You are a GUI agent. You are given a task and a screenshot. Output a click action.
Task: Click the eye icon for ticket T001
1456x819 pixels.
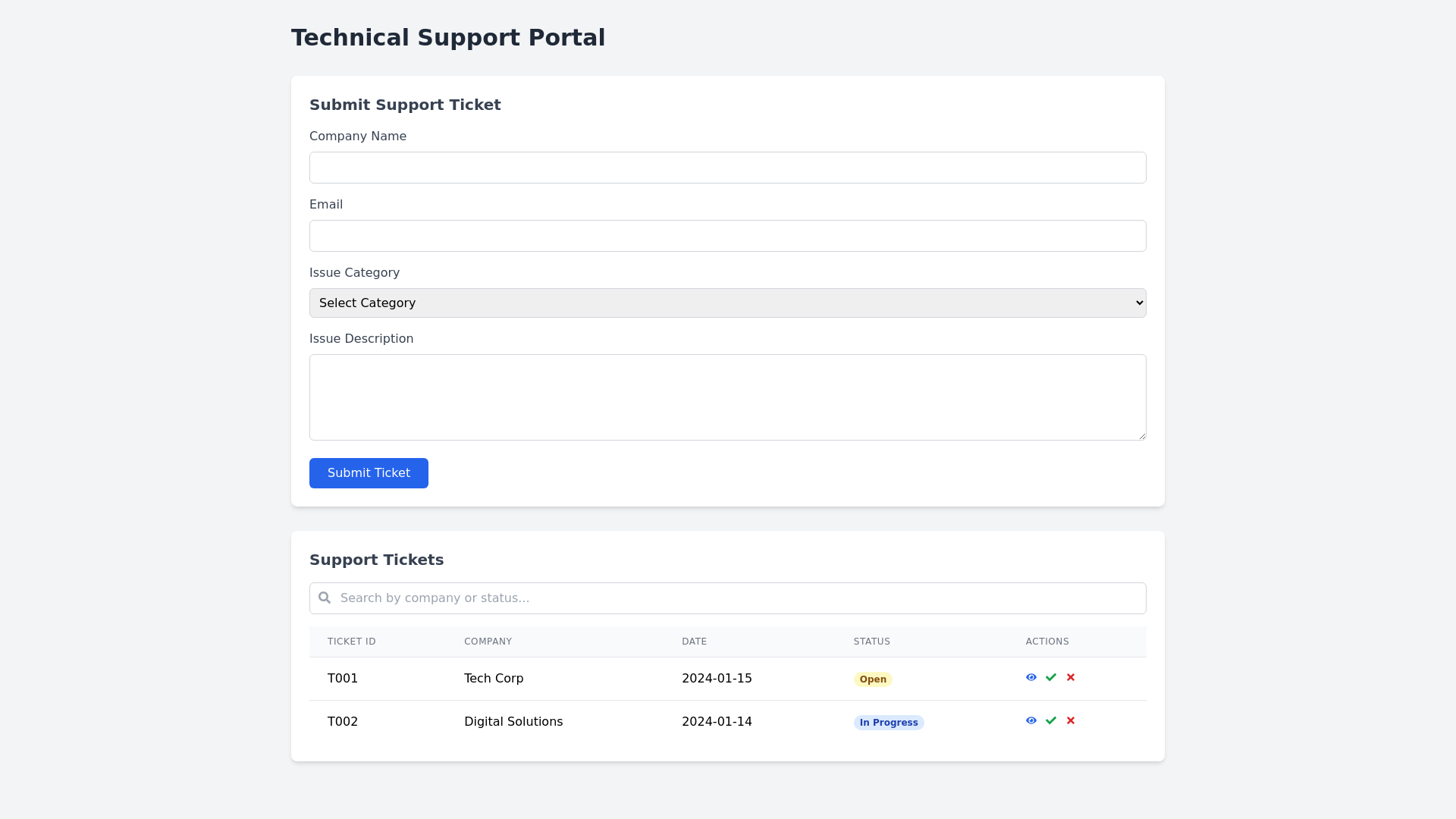point(1031,677)
